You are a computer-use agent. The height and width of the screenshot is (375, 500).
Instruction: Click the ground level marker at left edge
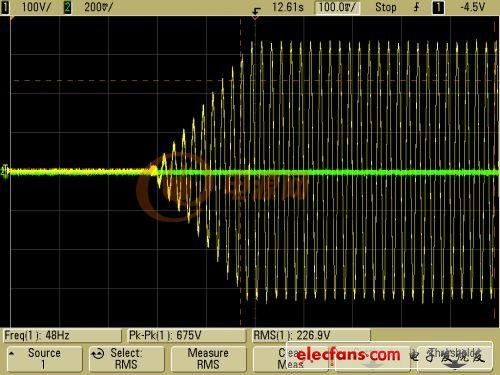pyautogui.click(x=5, y=171)
